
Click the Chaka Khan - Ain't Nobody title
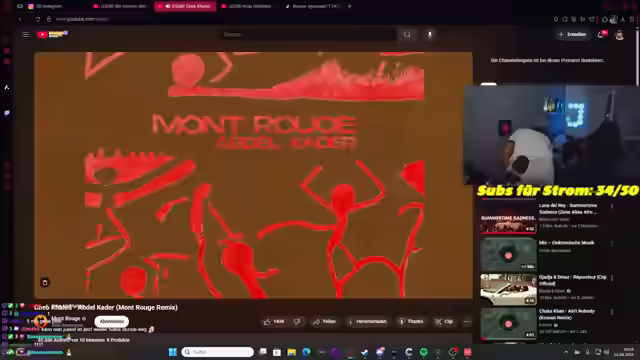pos(567,314)
